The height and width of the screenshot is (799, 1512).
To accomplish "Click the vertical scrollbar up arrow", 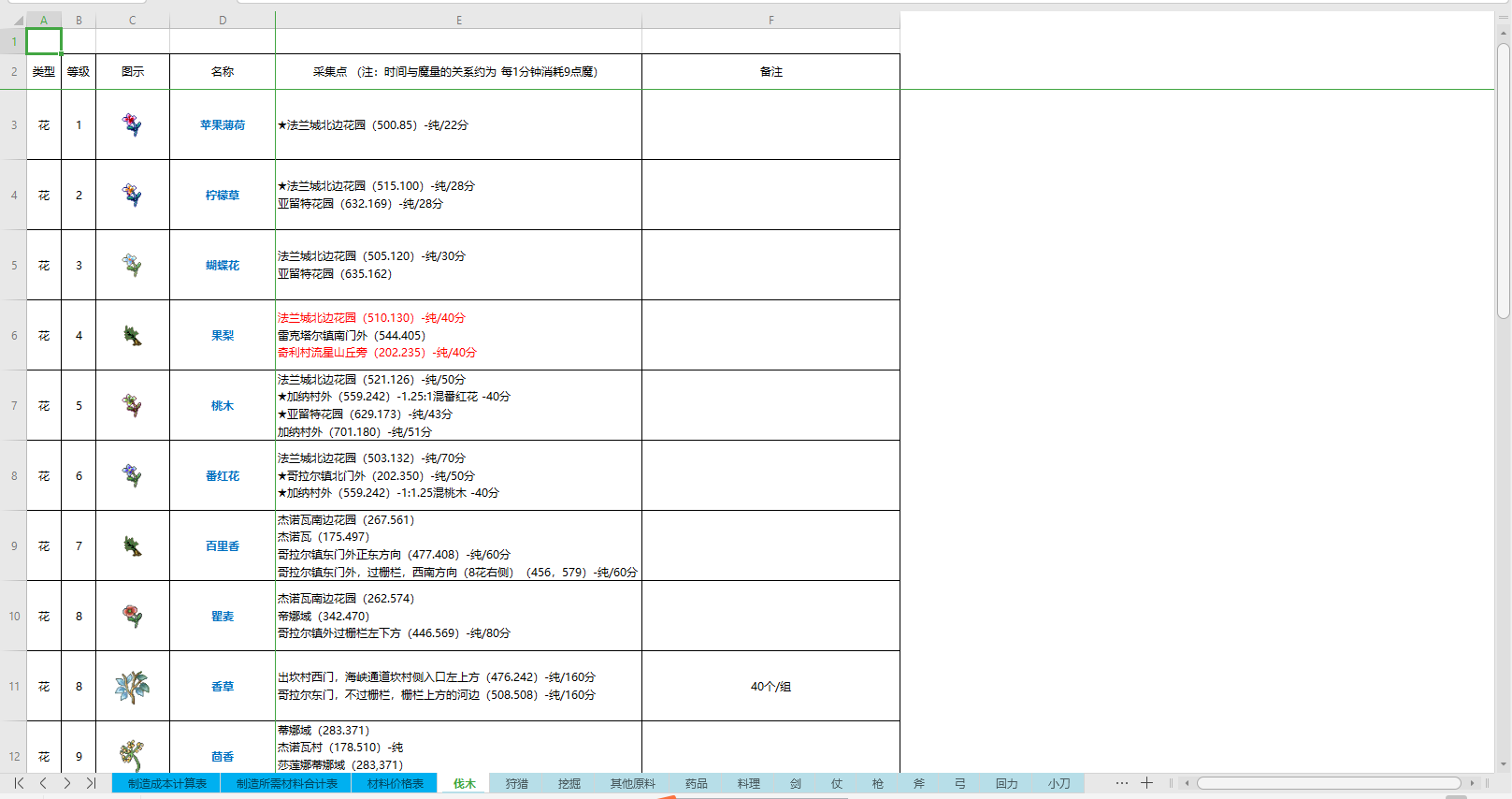I will coord(1504,32).
